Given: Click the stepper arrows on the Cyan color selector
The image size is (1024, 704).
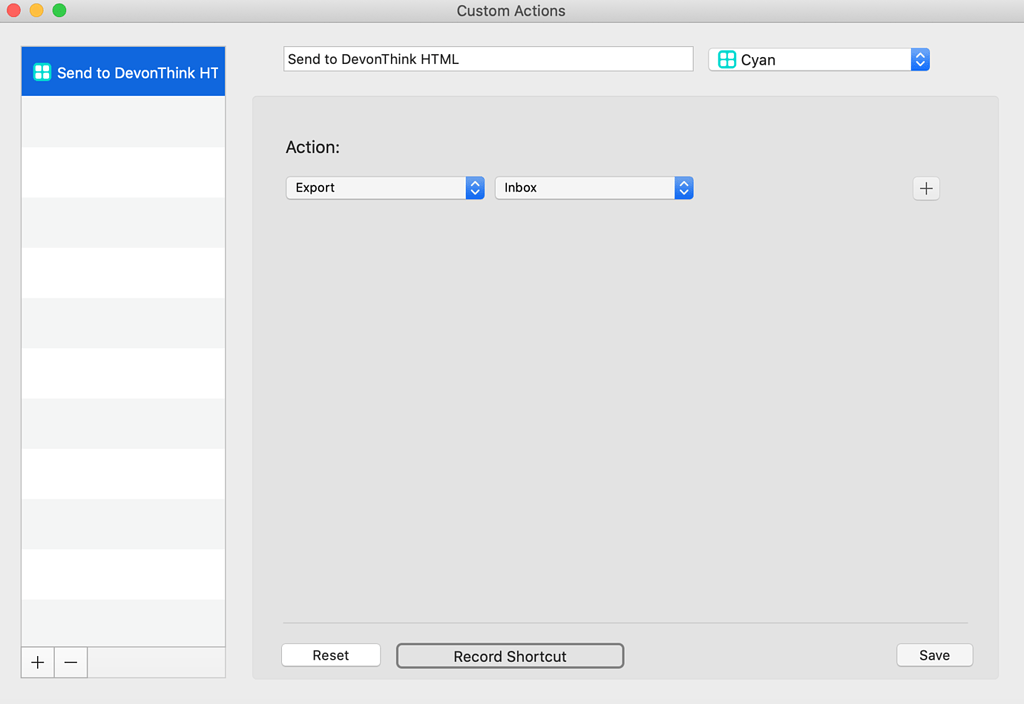Looking at the screenshot, I should (920, 59).
